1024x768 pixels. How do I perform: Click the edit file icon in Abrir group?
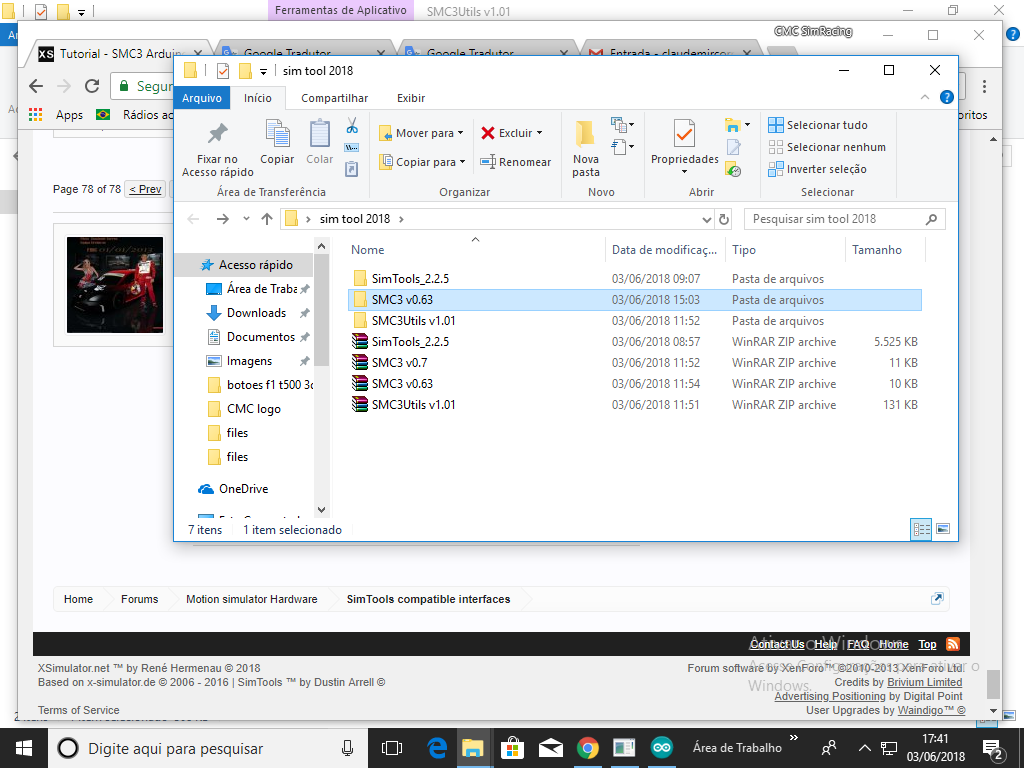[x=733, y=148]
